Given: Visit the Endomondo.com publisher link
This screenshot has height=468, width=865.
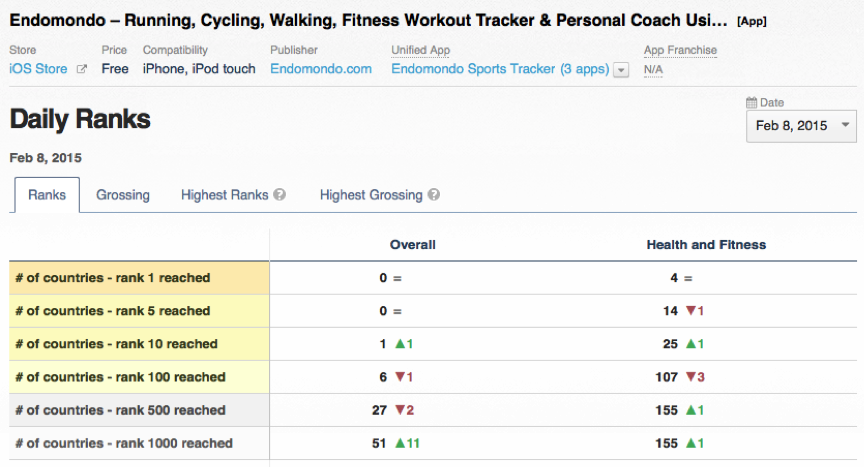Looking at the screenshot, I should coord(321,69).
